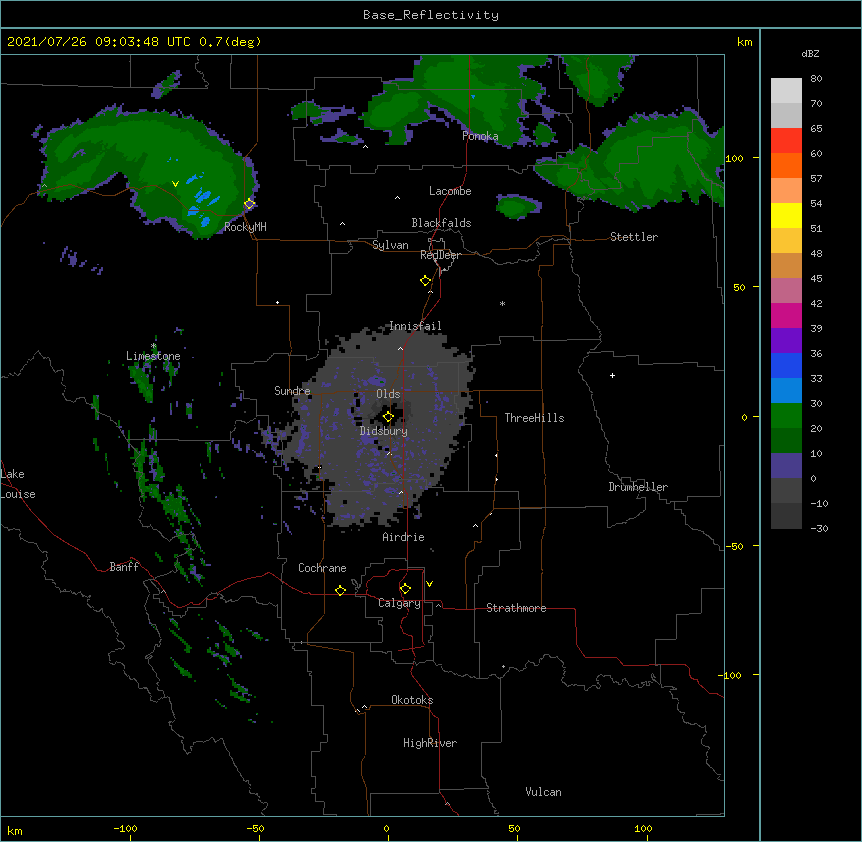
Task: Select the Drumheller label
Action: 638,487
